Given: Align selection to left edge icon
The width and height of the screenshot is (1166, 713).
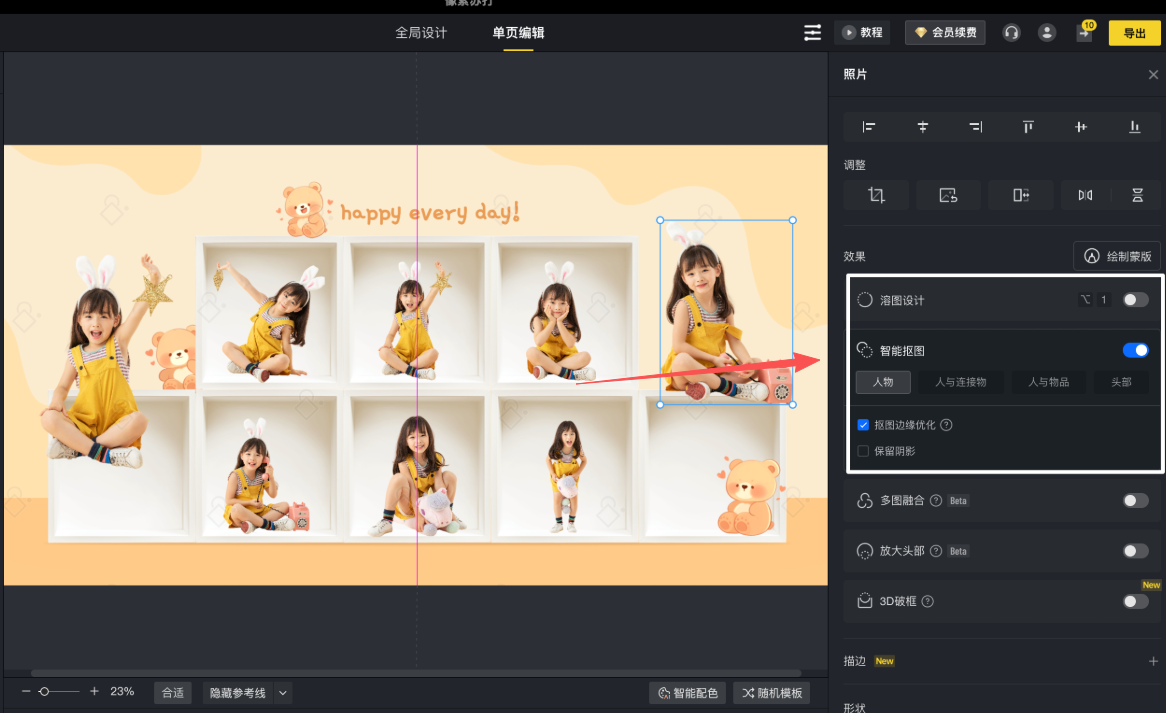Looking at the screenshot, I should point(869,127).
